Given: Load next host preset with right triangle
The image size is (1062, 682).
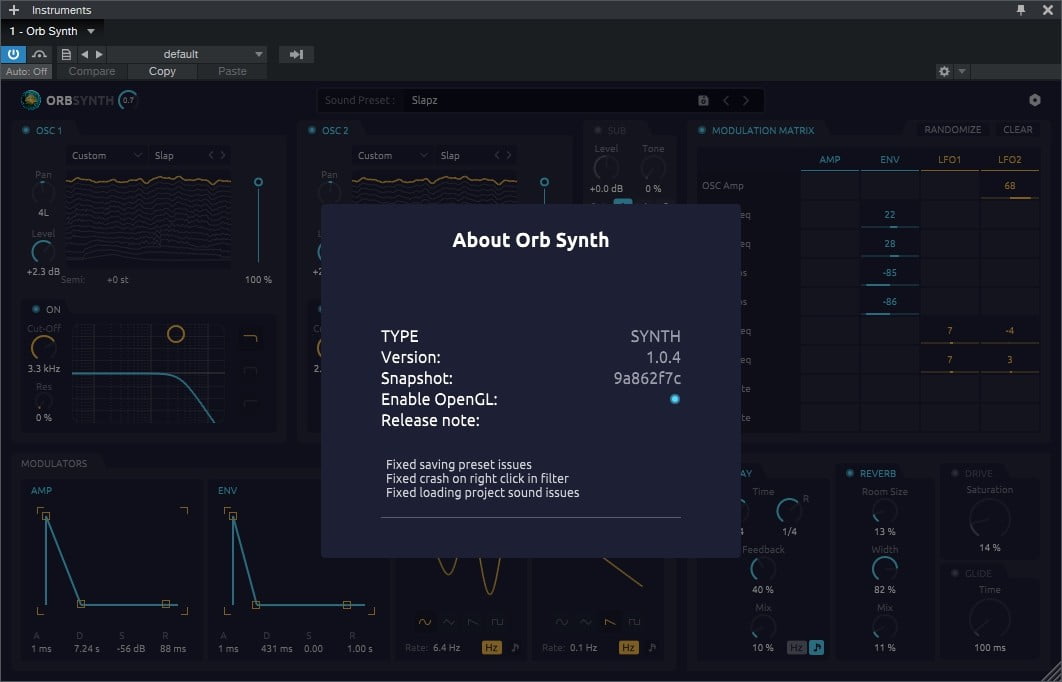Looking at the screenshot, I should click(100, 54).
